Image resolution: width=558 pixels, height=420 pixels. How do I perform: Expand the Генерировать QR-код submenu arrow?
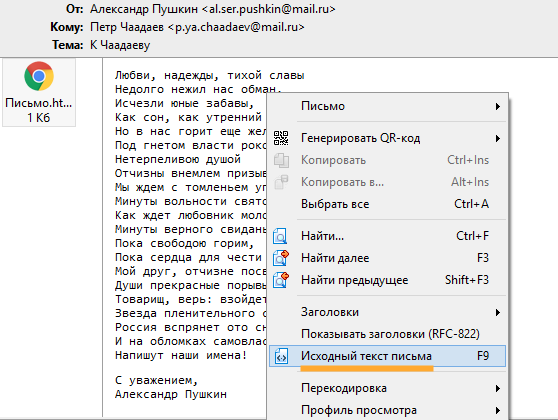[498, 138]
